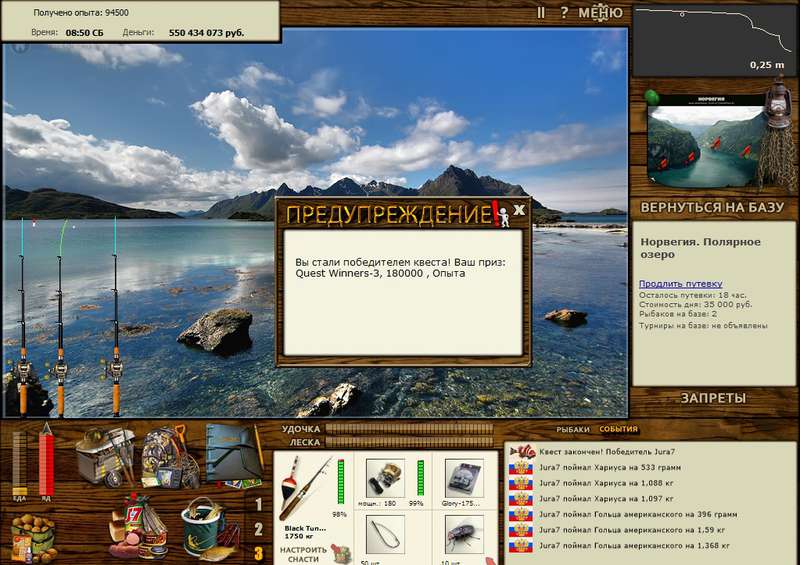Click the warning mascot figure in dialog title
The image size is (800, 565).
(503, 215)
